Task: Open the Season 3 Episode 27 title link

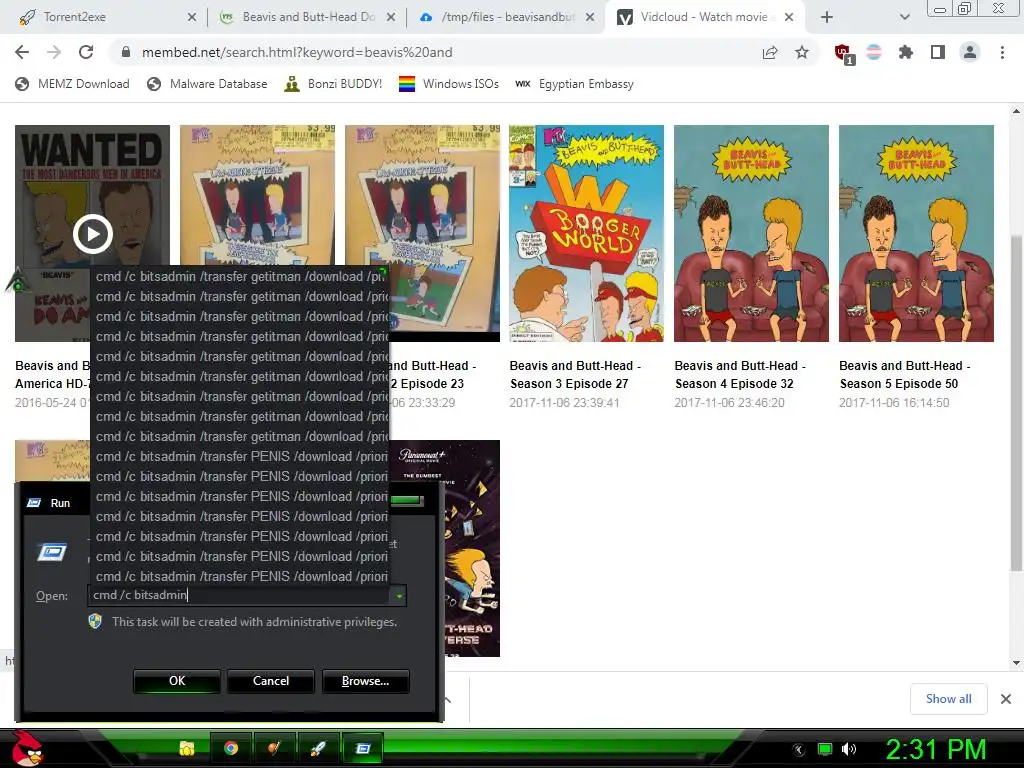Action: (575, 375)
